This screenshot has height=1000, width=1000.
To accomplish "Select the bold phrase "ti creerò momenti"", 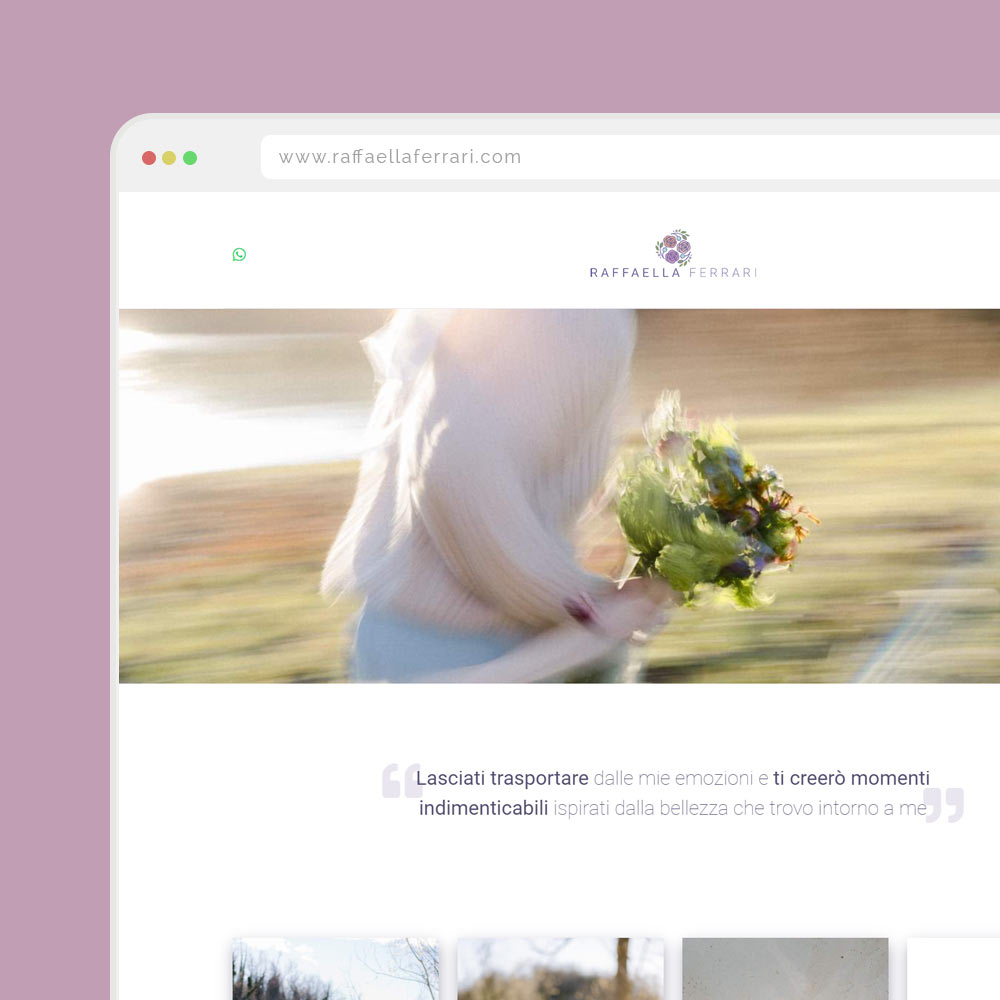I will pos(851,778).
